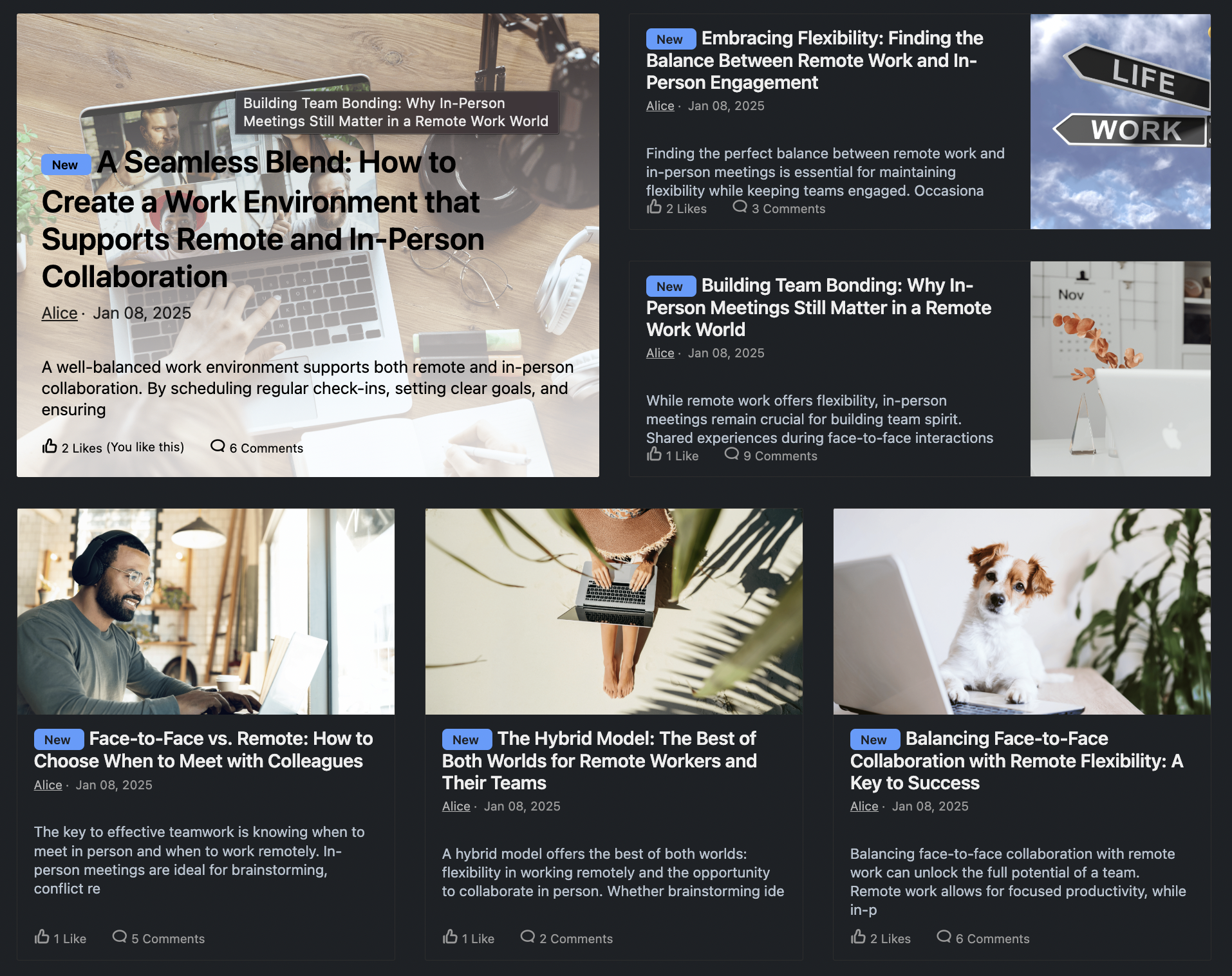
Task: Click Alice author link under A Seamless Blend
Action: [59, 313]
